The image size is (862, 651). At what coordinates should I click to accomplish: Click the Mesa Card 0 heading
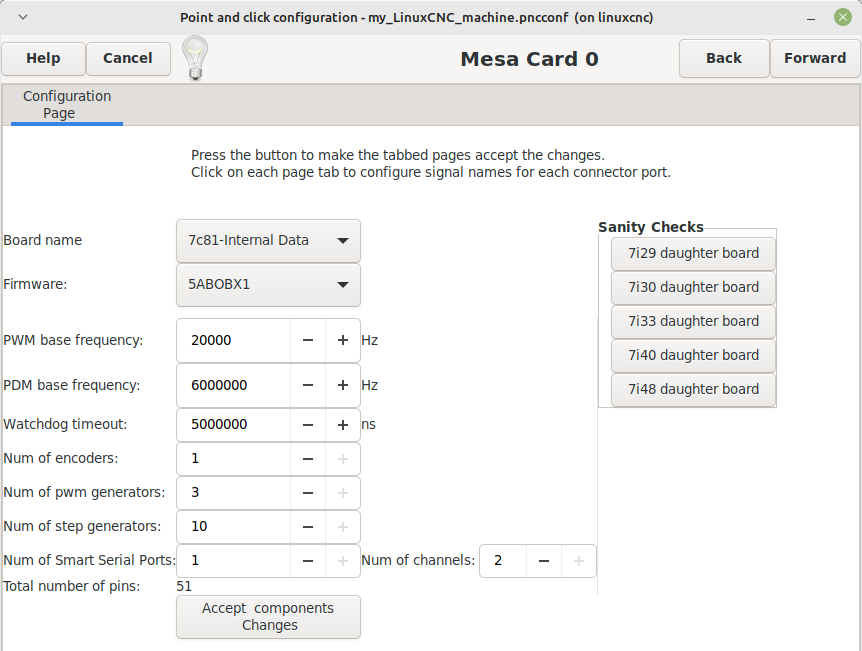pyautogui.click(x=529, y=59)
